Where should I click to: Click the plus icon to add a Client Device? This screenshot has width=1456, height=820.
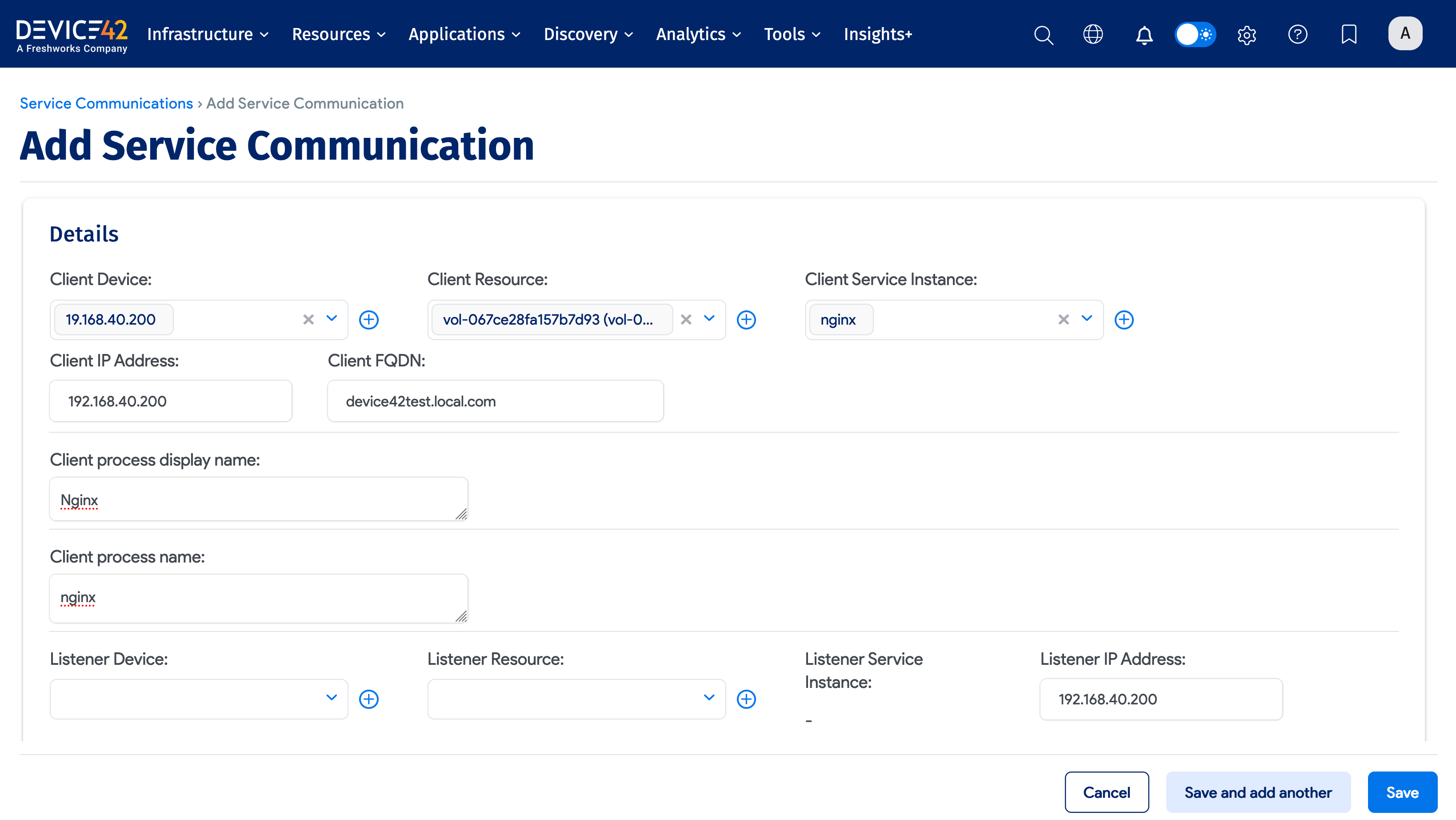[369, 320]
